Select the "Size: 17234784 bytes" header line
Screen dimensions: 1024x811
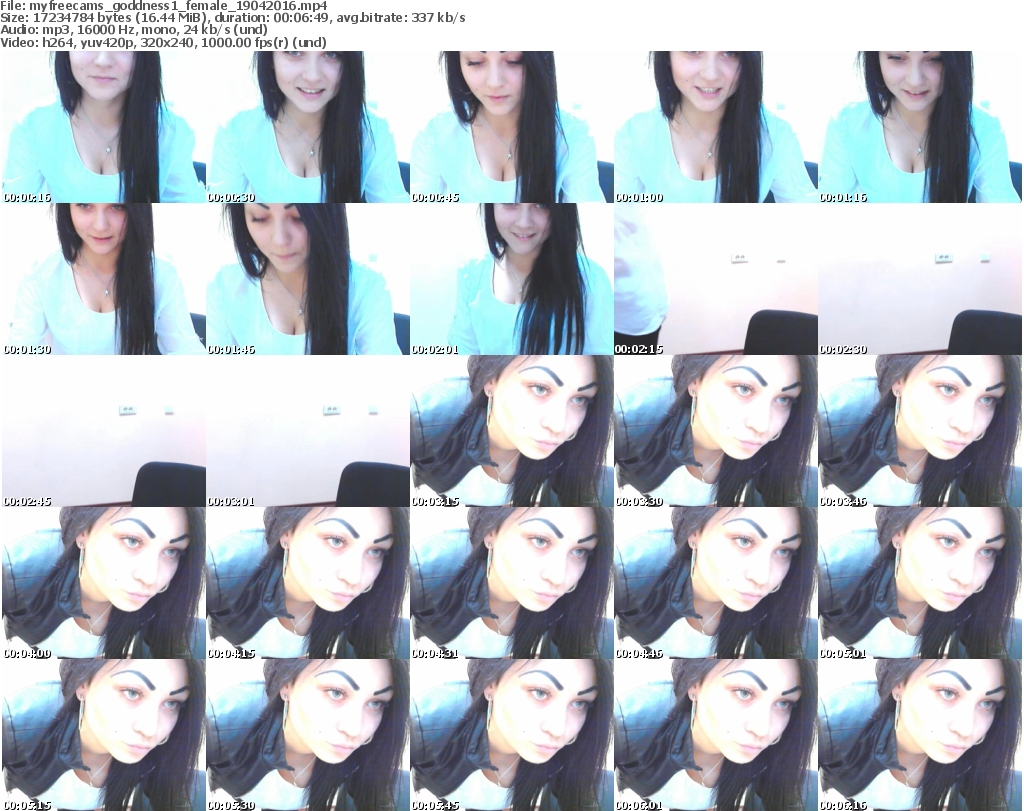tap(232, 18)
